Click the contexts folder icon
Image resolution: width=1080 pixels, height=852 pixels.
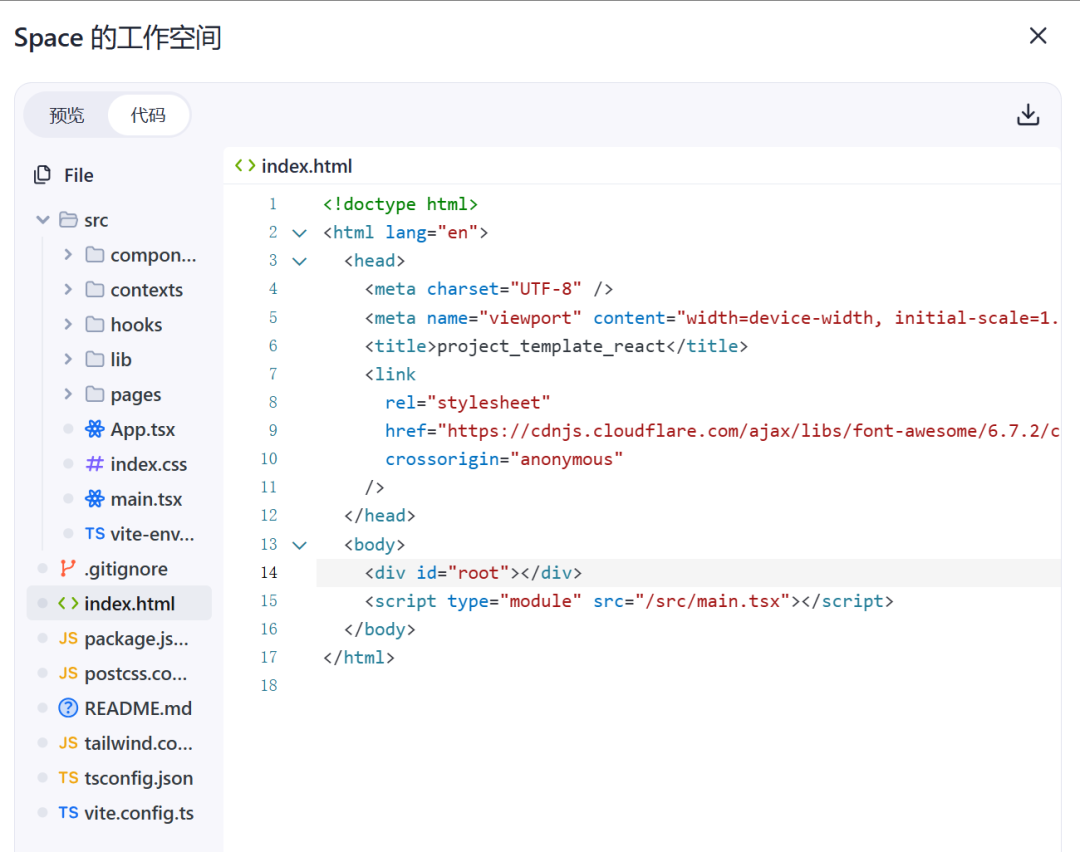click(94, 289)
